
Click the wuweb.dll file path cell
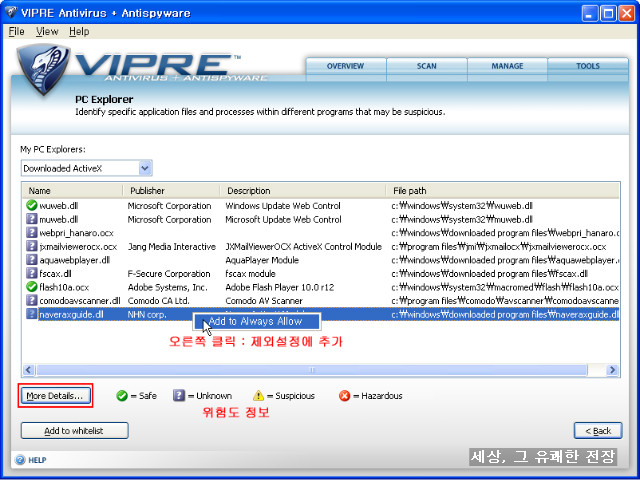click(x=462, y=206)
